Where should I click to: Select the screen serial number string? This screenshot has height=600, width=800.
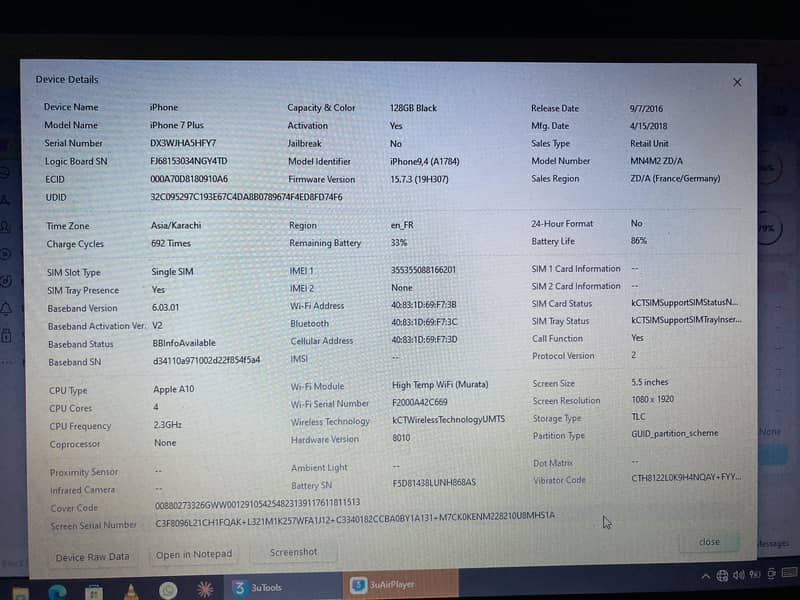(x=355, y=518)
